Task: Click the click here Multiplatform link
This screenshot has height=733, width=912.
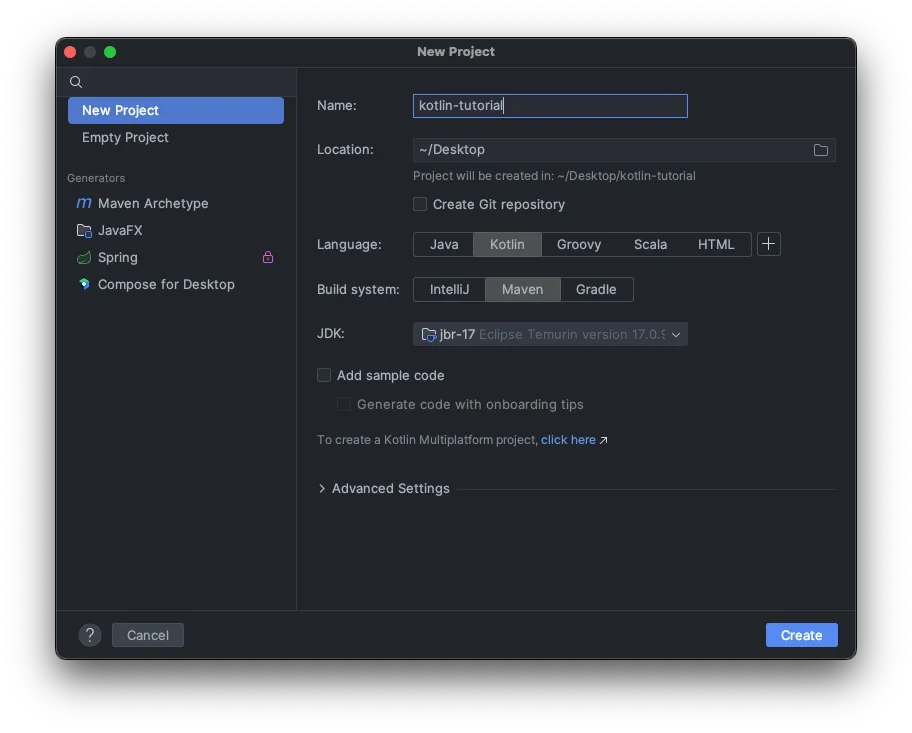Action: point(568,439)
